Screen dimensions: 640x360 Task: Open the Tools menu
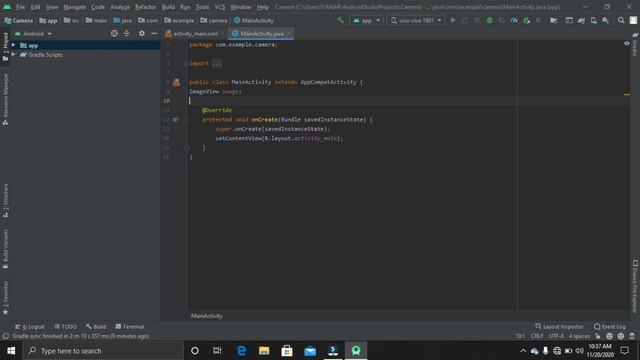202,7
